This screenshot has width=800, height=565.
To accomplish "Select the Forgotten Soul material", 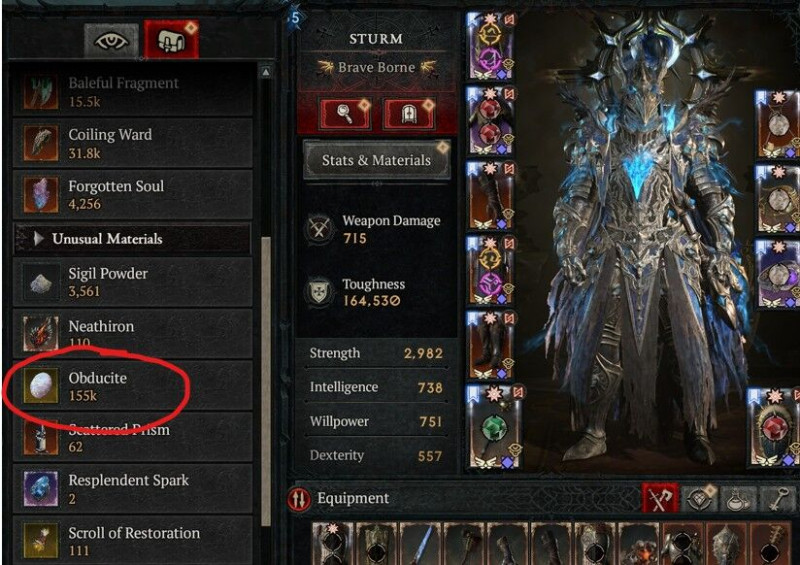I will click(x=132, y=194).
